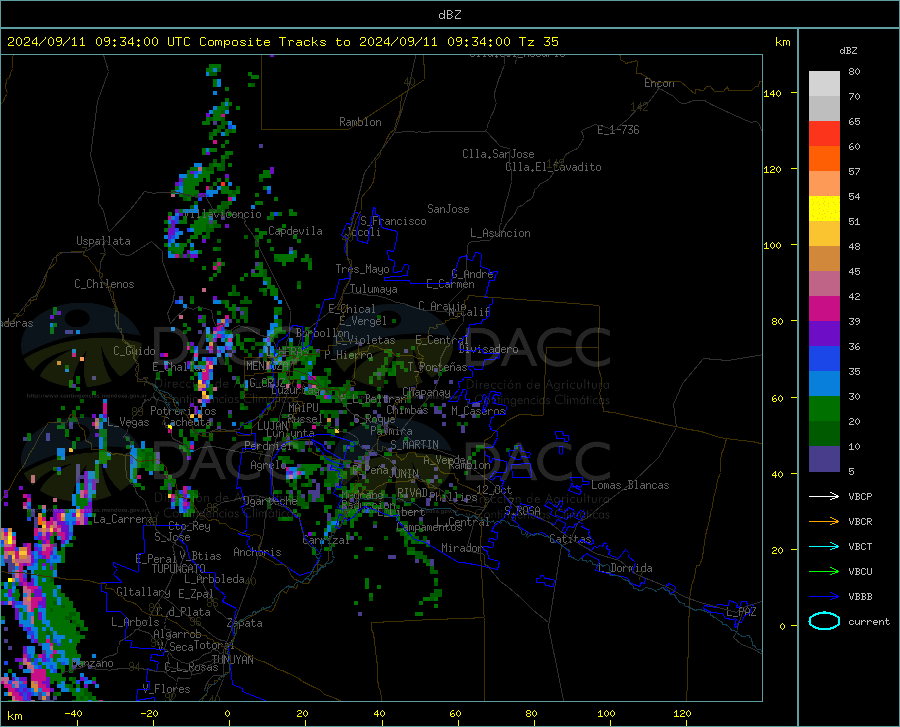Select the VBBB legend label
The height and width of the screenshot is (727, 900).
860,597
